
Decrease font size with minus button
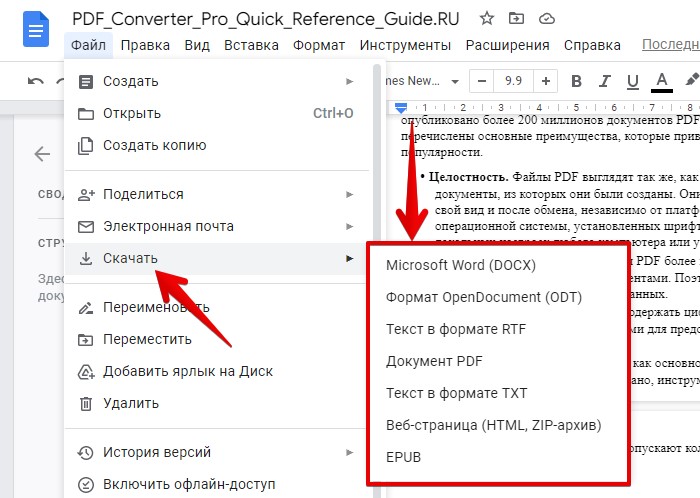[481, 81]
